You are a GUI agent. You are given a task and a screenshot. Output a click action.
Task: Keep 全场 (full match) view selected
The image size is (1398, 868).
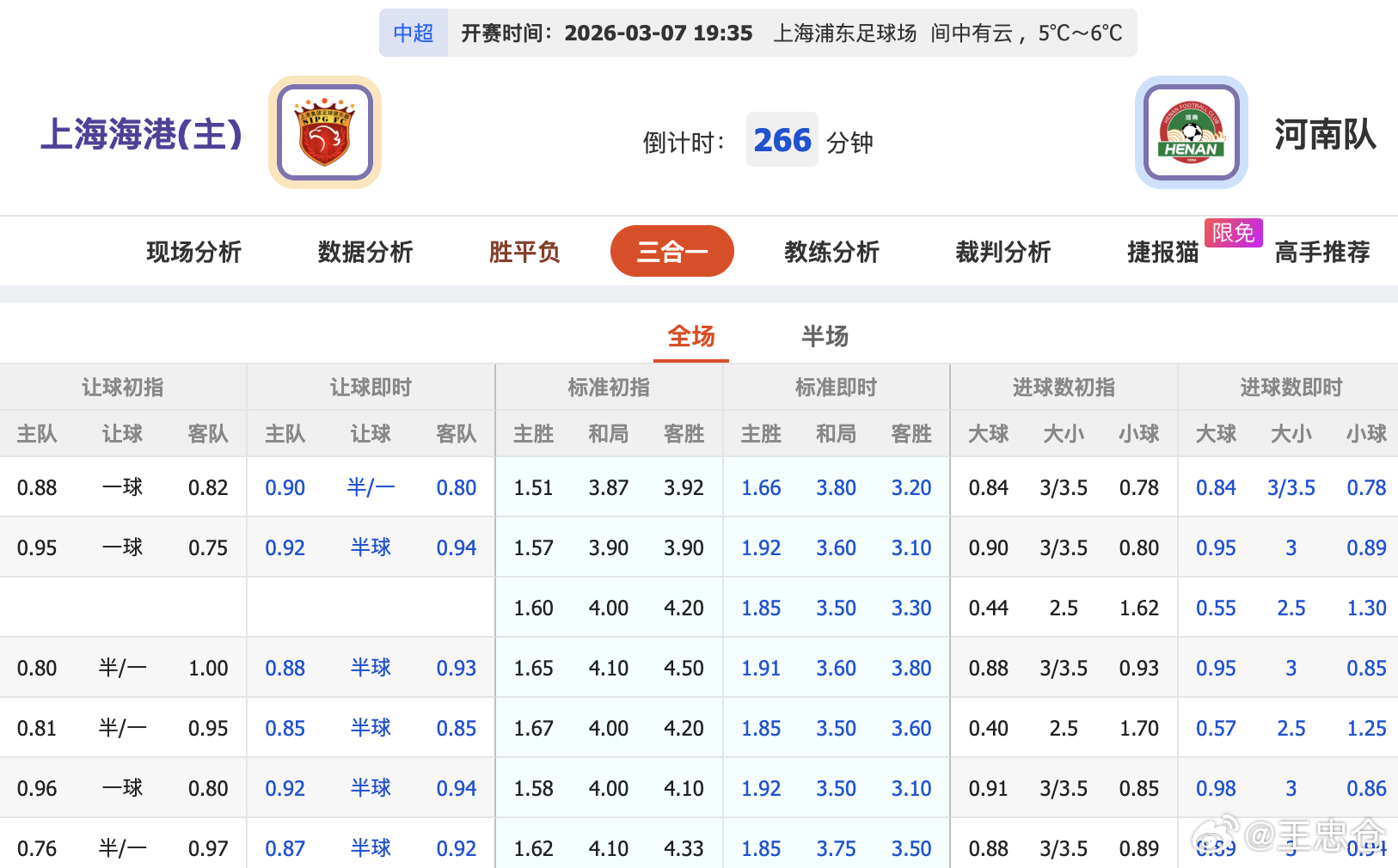pyautogui.click(x=690, y=337)
